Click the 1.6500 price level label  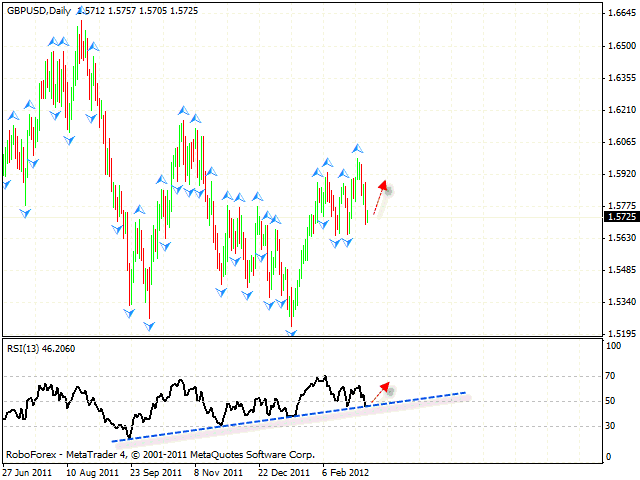tap(620, 46)
